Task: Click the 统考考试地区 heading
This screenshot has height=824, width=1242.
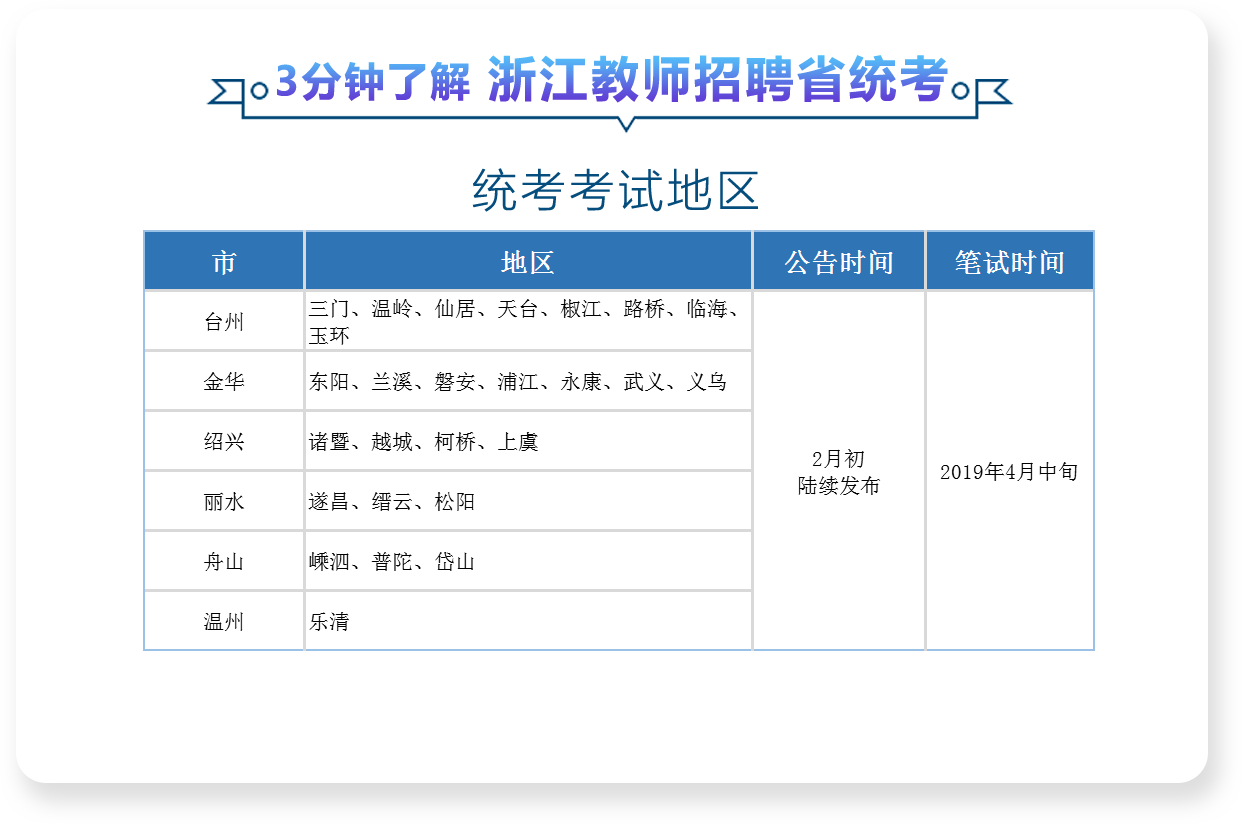Action: click(x=616, y=190)
